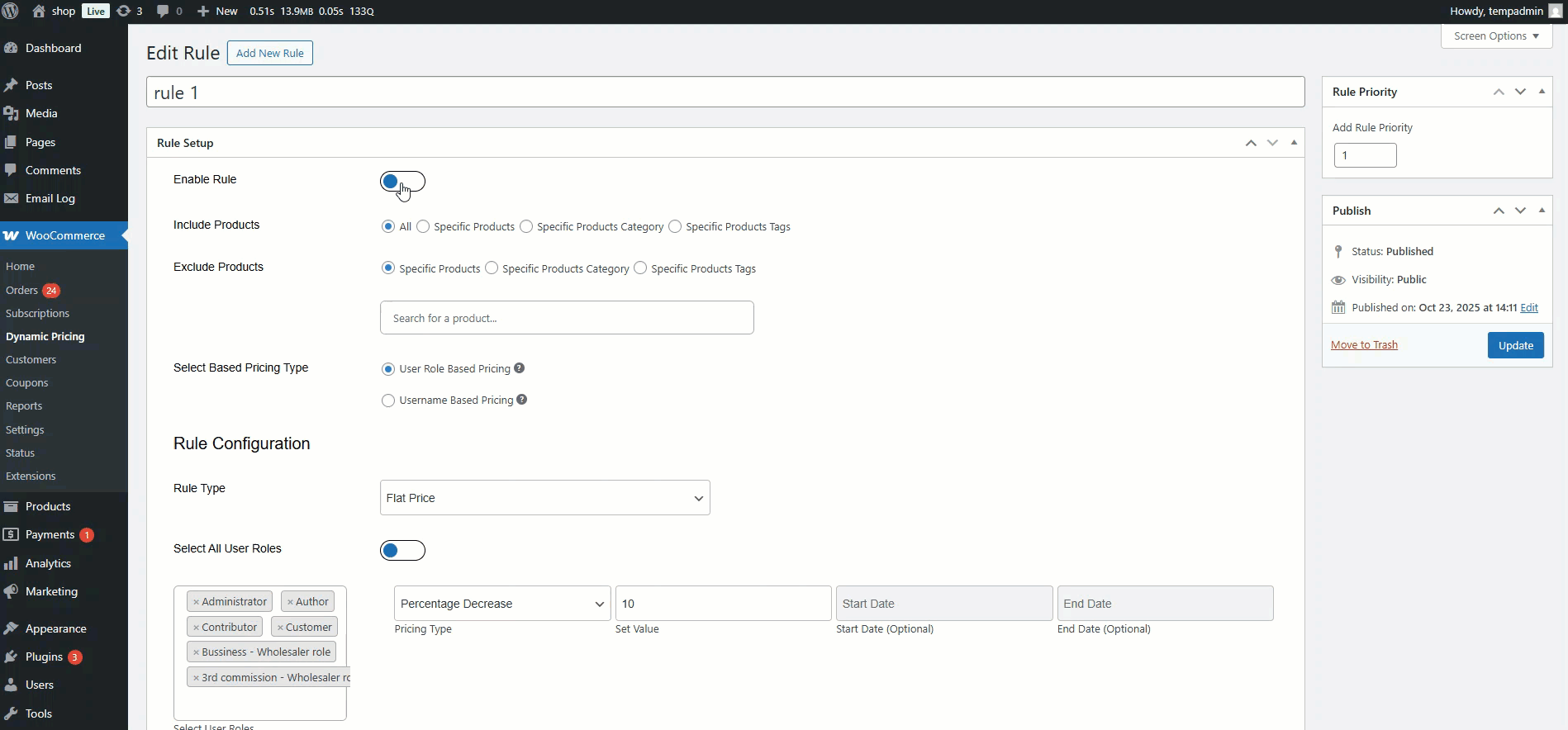Open the Rule Type dropdown
This screenshot has height=730, width=1568.
pos(544,498)
